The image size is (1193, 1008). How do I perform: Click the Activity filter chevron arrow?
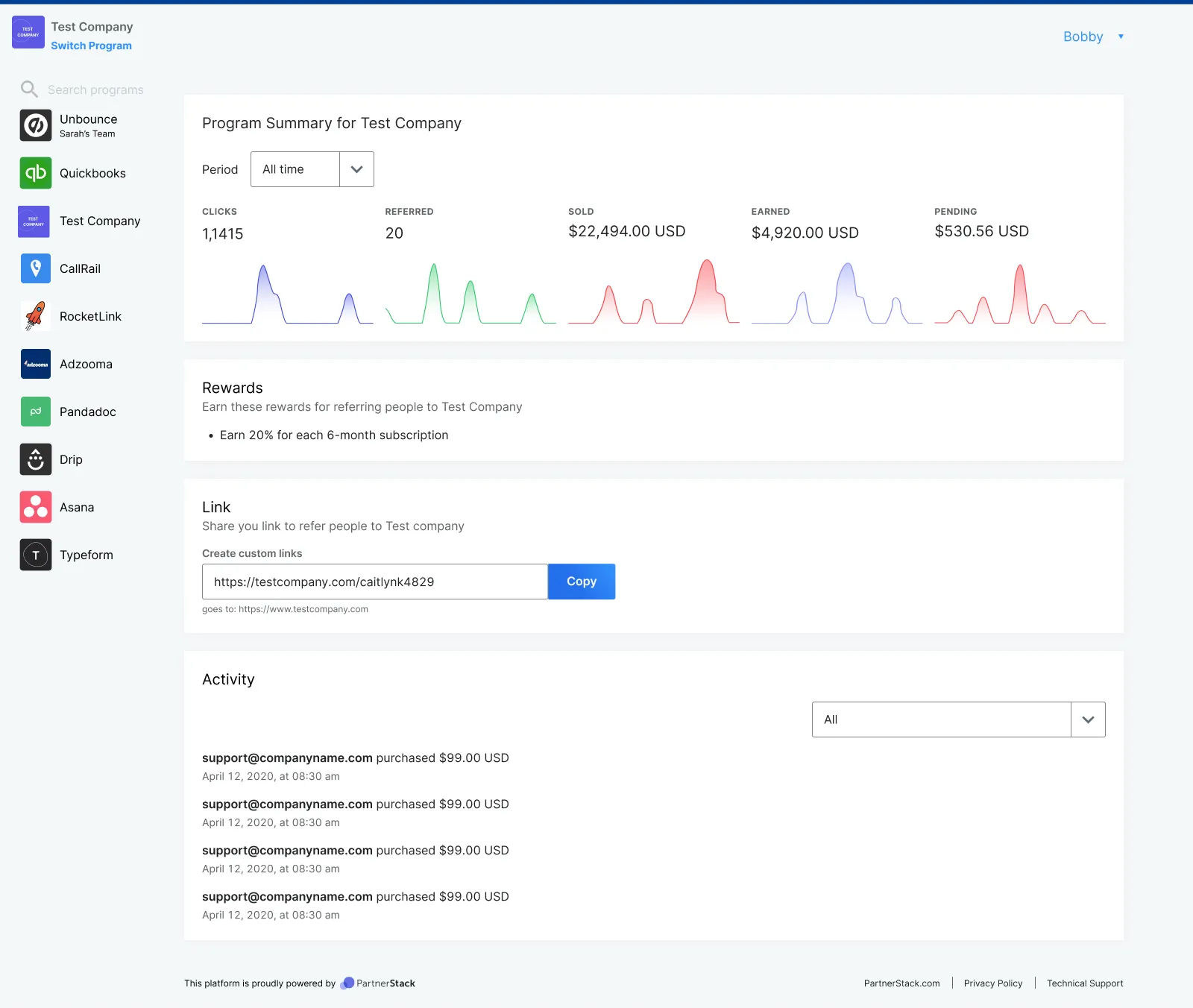(x=1088, y=719)
